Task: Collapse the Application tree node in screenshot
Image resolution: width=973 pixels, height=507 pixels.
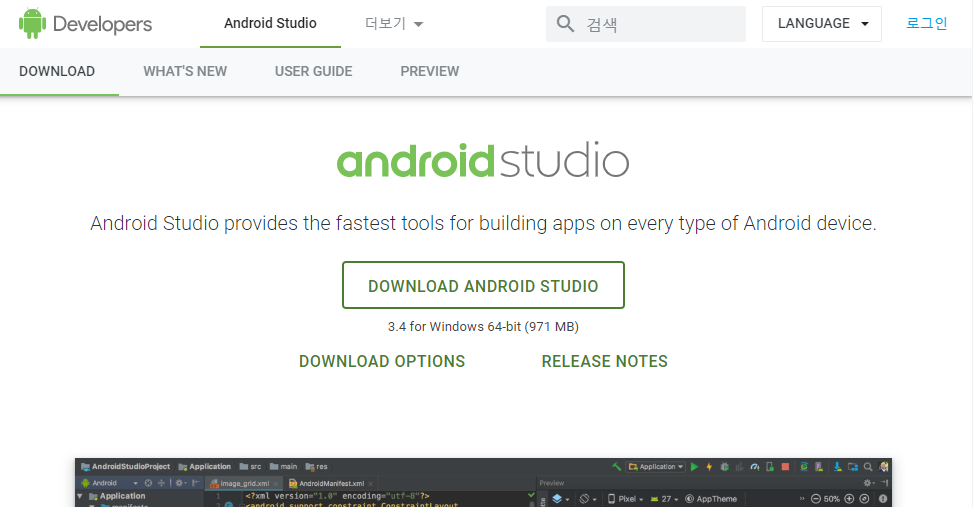Action: pos(79,496)
